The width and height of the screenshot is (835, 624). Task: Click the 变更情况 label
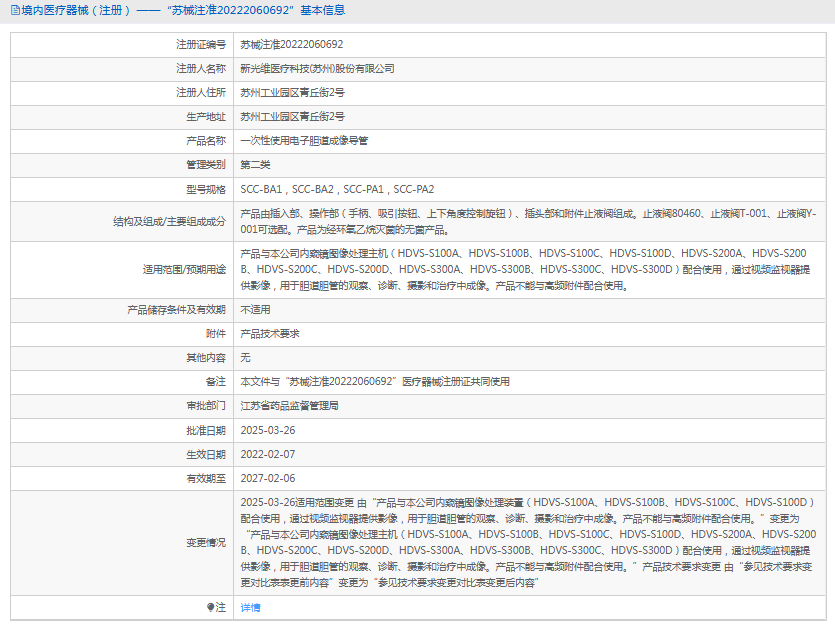pos(206,543)
